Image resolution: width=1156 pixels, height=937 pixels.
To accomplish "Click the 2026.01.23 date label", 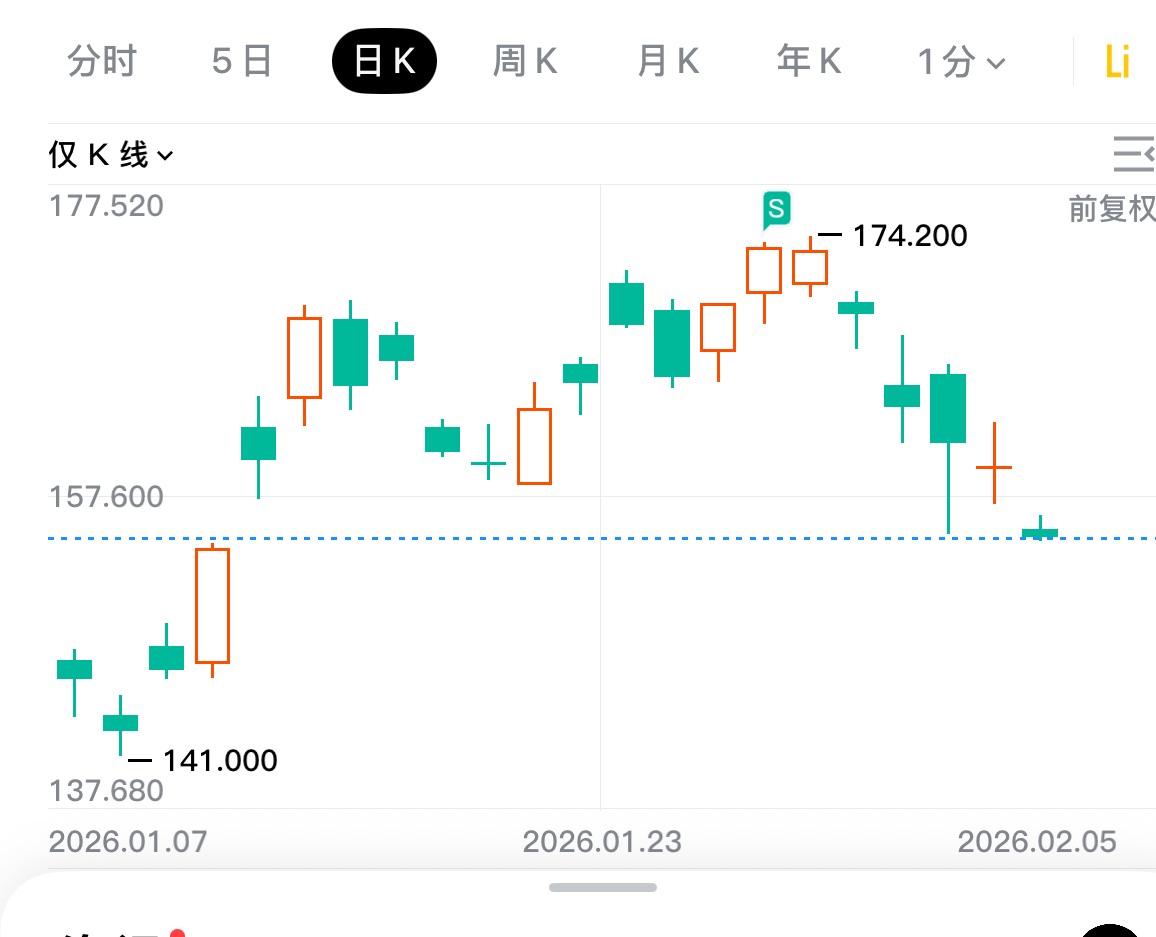I will (602, 842).
